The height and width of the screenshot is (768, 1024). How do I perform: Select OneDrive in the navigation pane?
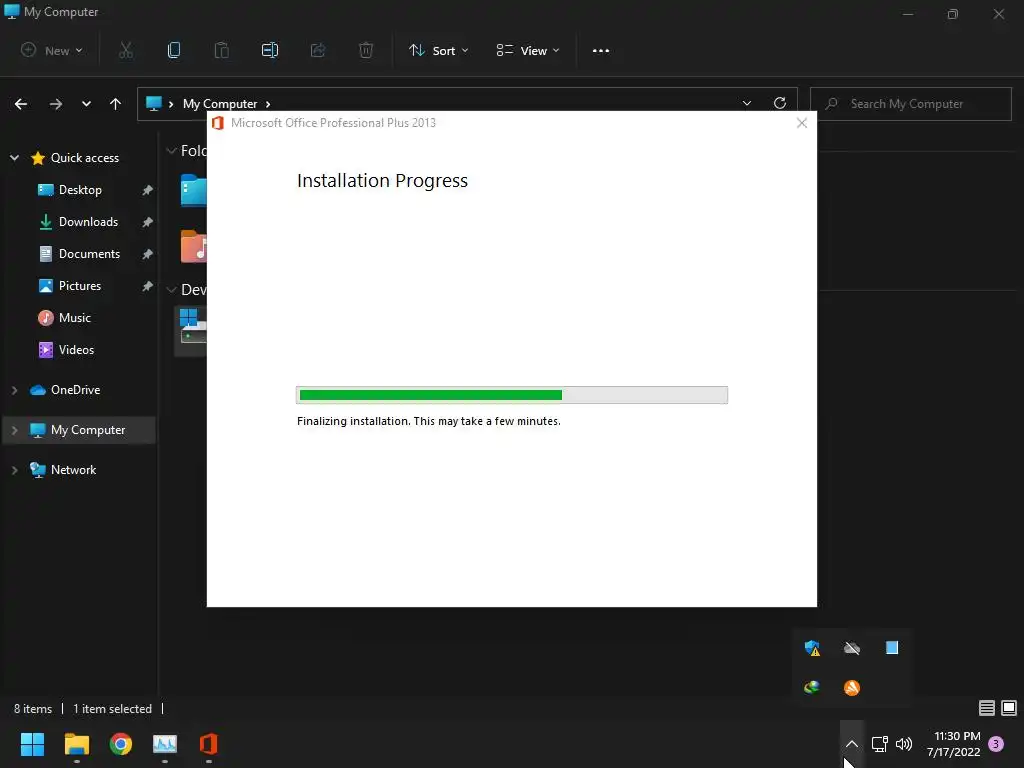click(76, 390)
